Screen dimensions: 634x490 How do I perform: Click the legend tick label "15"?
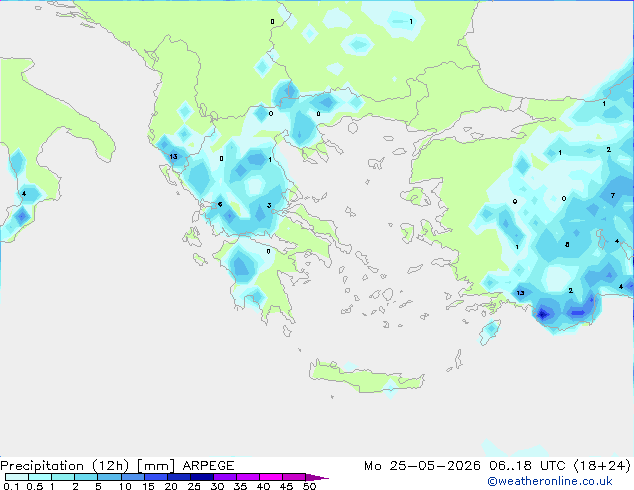click(x=148, y=486)
